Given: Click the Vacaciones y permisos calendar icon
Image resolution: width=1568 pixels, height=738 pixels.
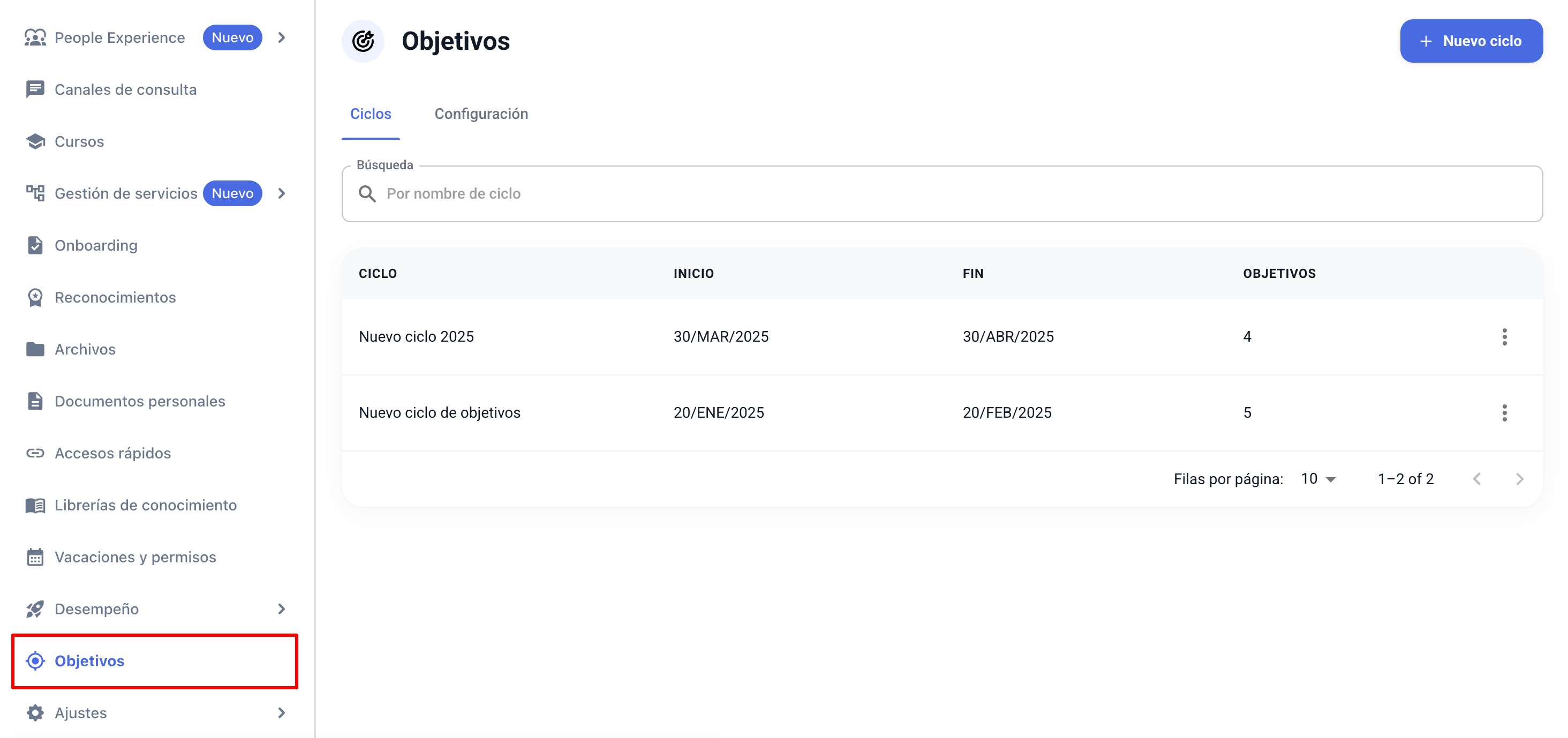Looking at the screenshot, I should pos(35,557).
